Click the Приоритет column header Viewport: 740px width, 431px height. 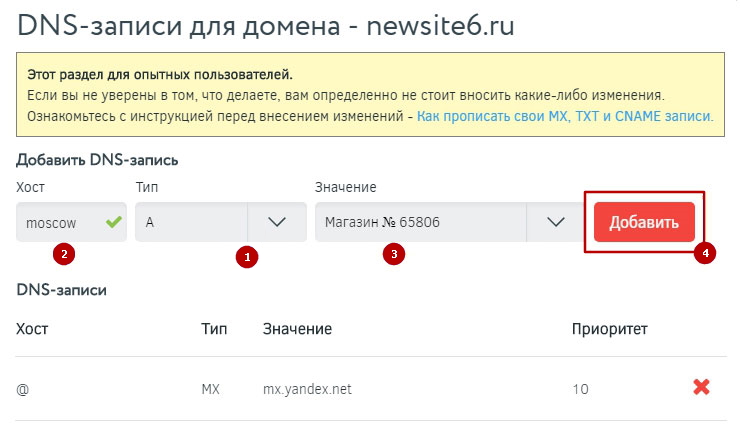tap(609, 328)
